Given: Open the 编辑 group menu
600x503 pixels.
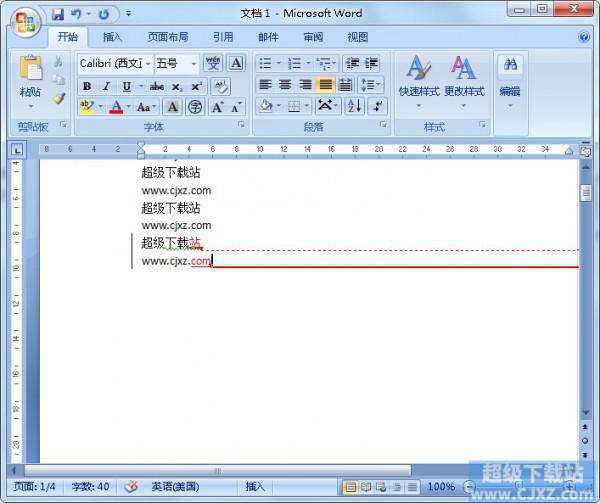Looking at the screenshot, I should click(x=510, y=82).
